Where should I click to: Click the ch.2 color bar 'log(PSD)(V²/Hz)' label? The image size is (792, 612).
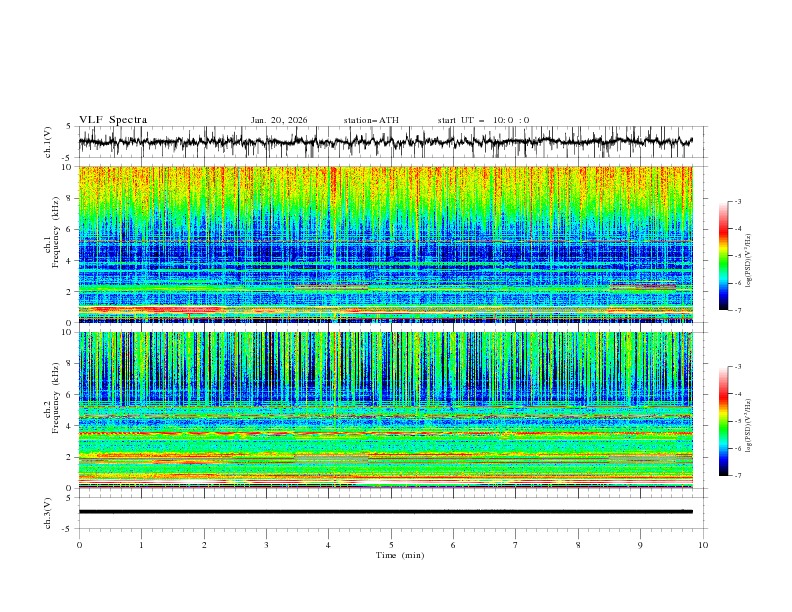coord(749,425)
